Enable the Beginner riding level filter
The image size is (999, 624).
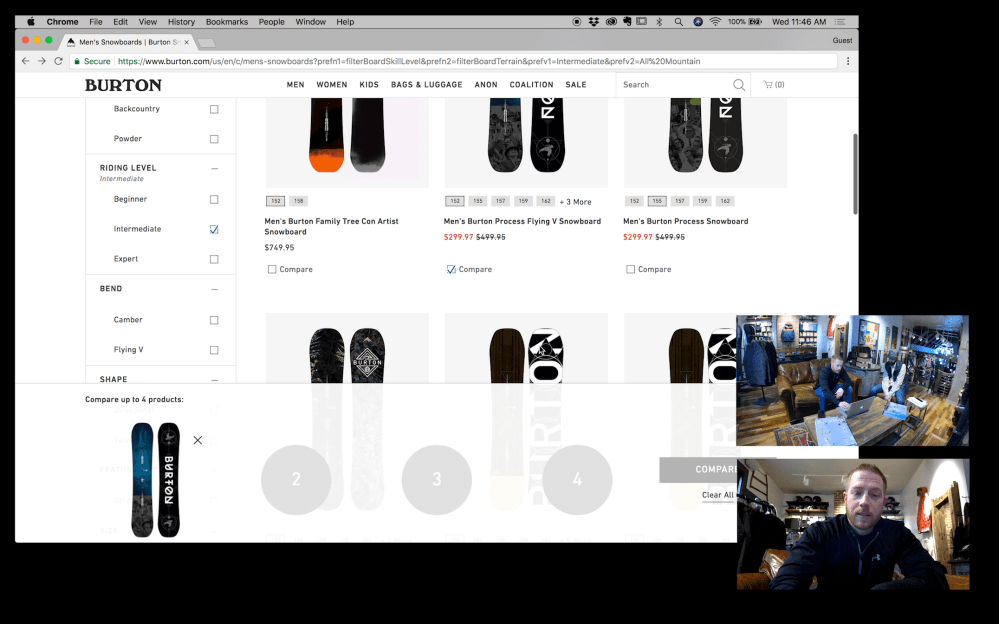213,198
